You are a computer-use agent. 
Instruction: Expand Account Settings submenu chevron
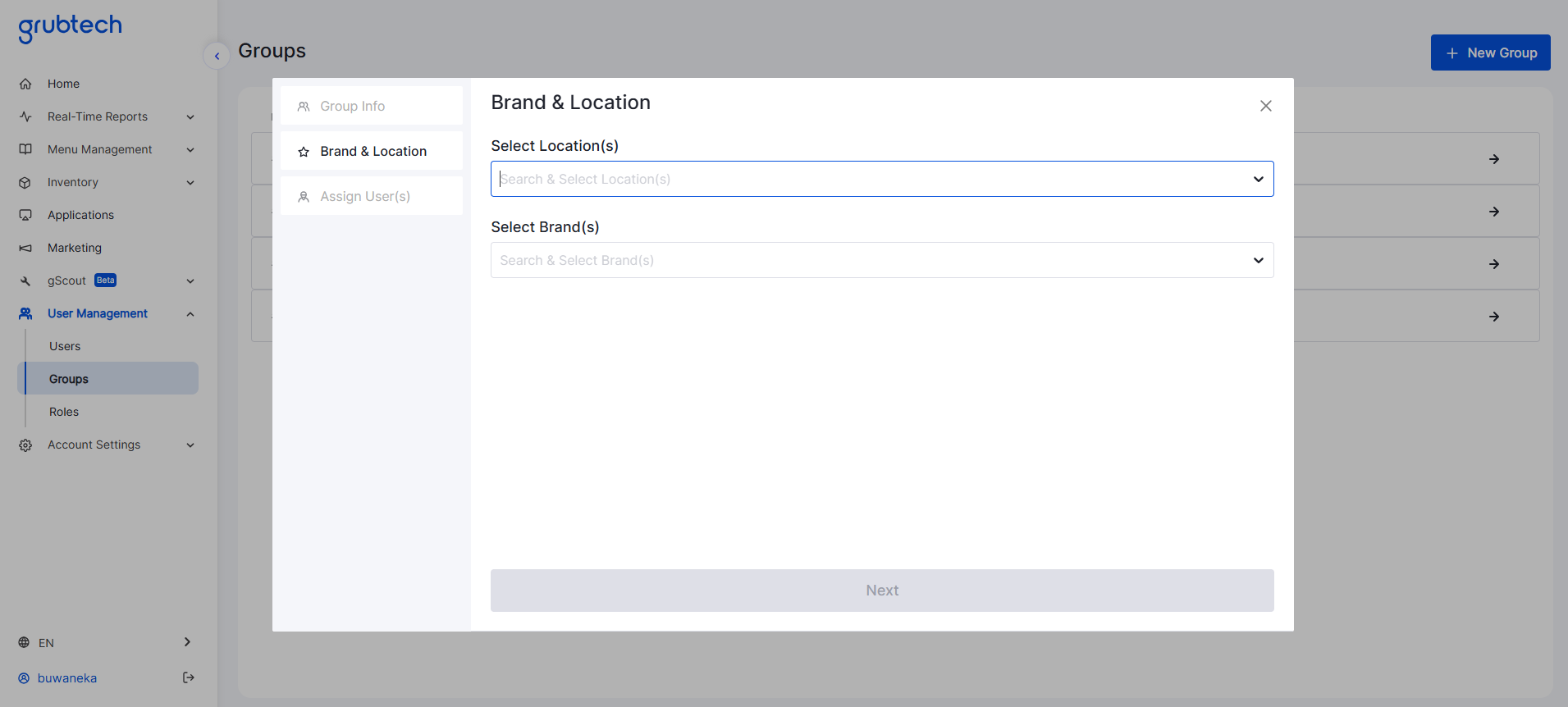tap(190, 445)
